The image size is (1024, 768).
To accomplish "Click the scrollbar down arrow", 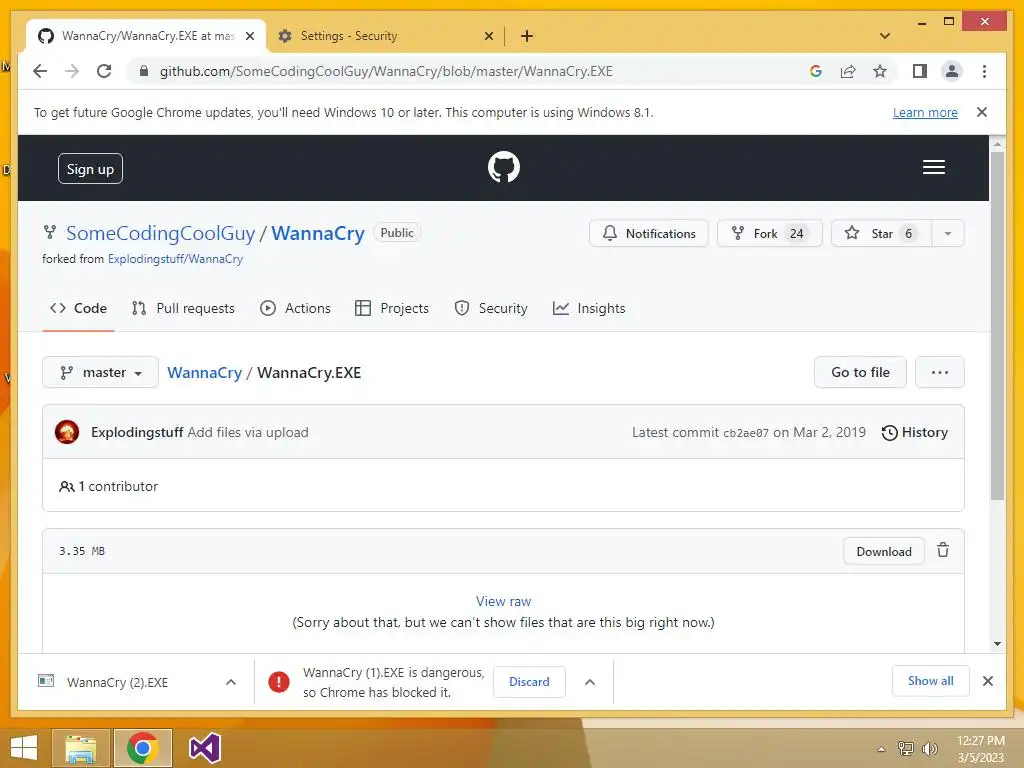I will point(997,643).
